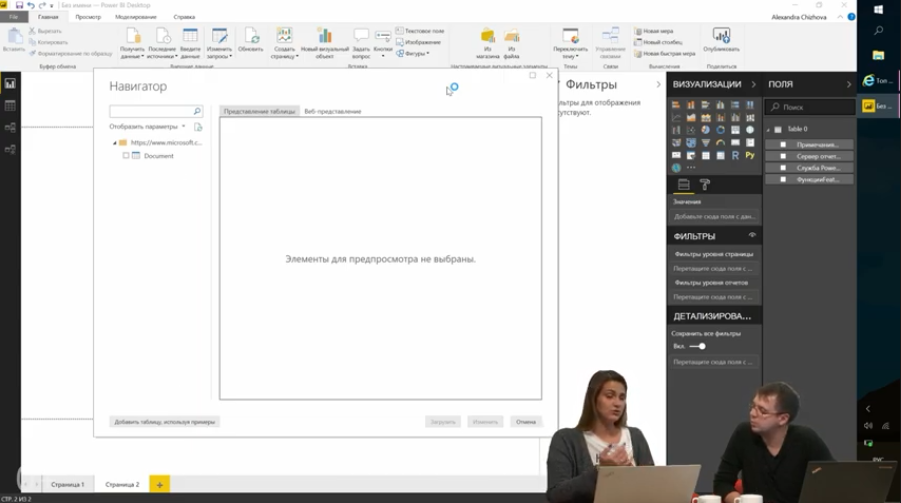Screen dimensions: 901x503
Task: Import visual Из магазина
Action: click(x=488, y=43)
